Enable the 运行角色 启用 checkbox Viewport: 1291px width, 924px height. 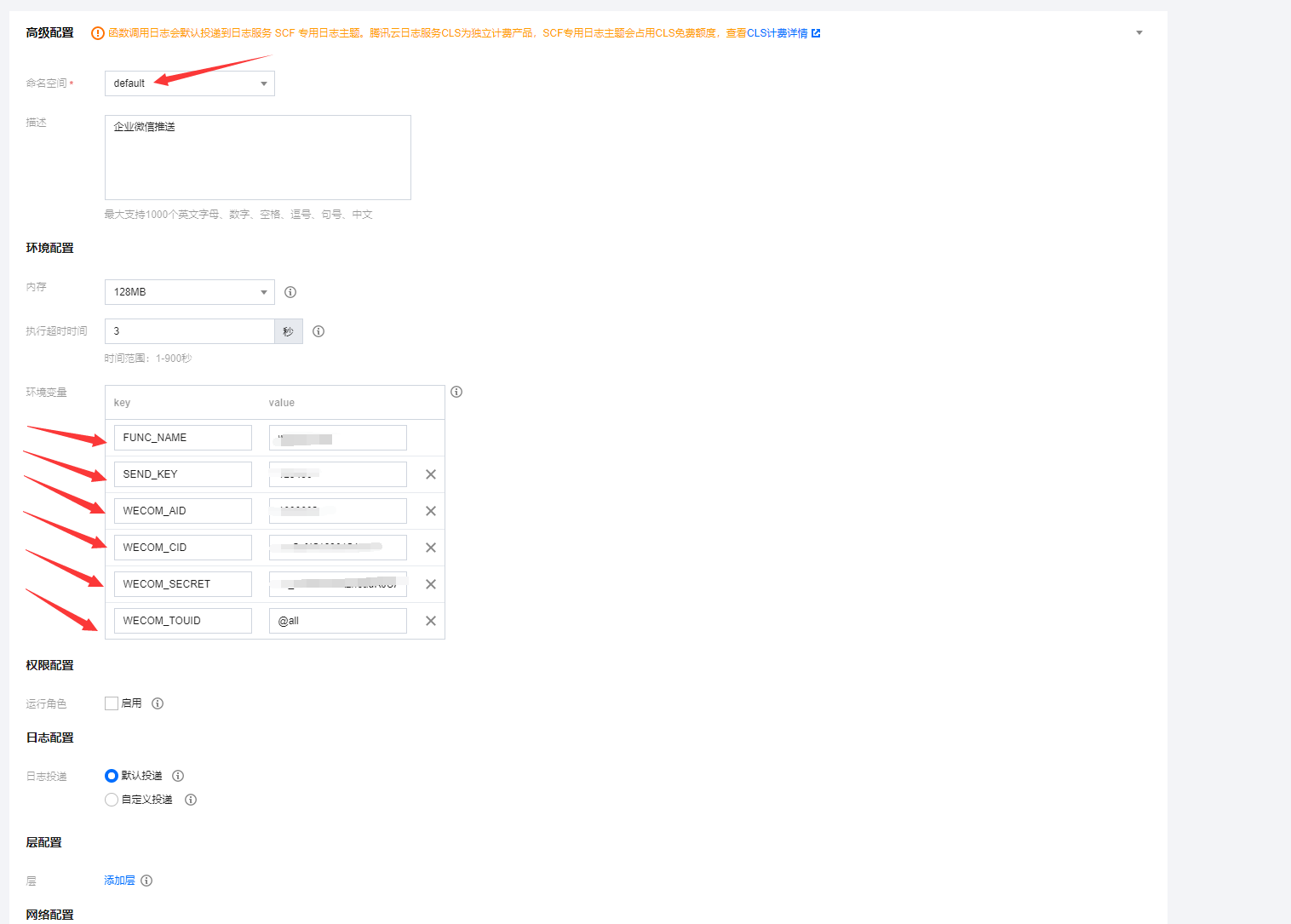pyautogui.click(x=112, y=703)
